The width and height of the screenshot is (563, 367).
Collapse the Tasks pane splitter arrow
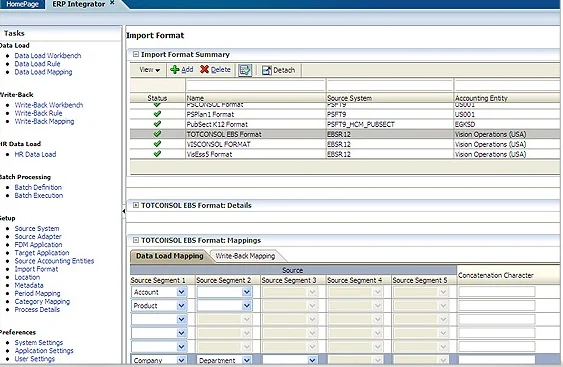[124, 211]
